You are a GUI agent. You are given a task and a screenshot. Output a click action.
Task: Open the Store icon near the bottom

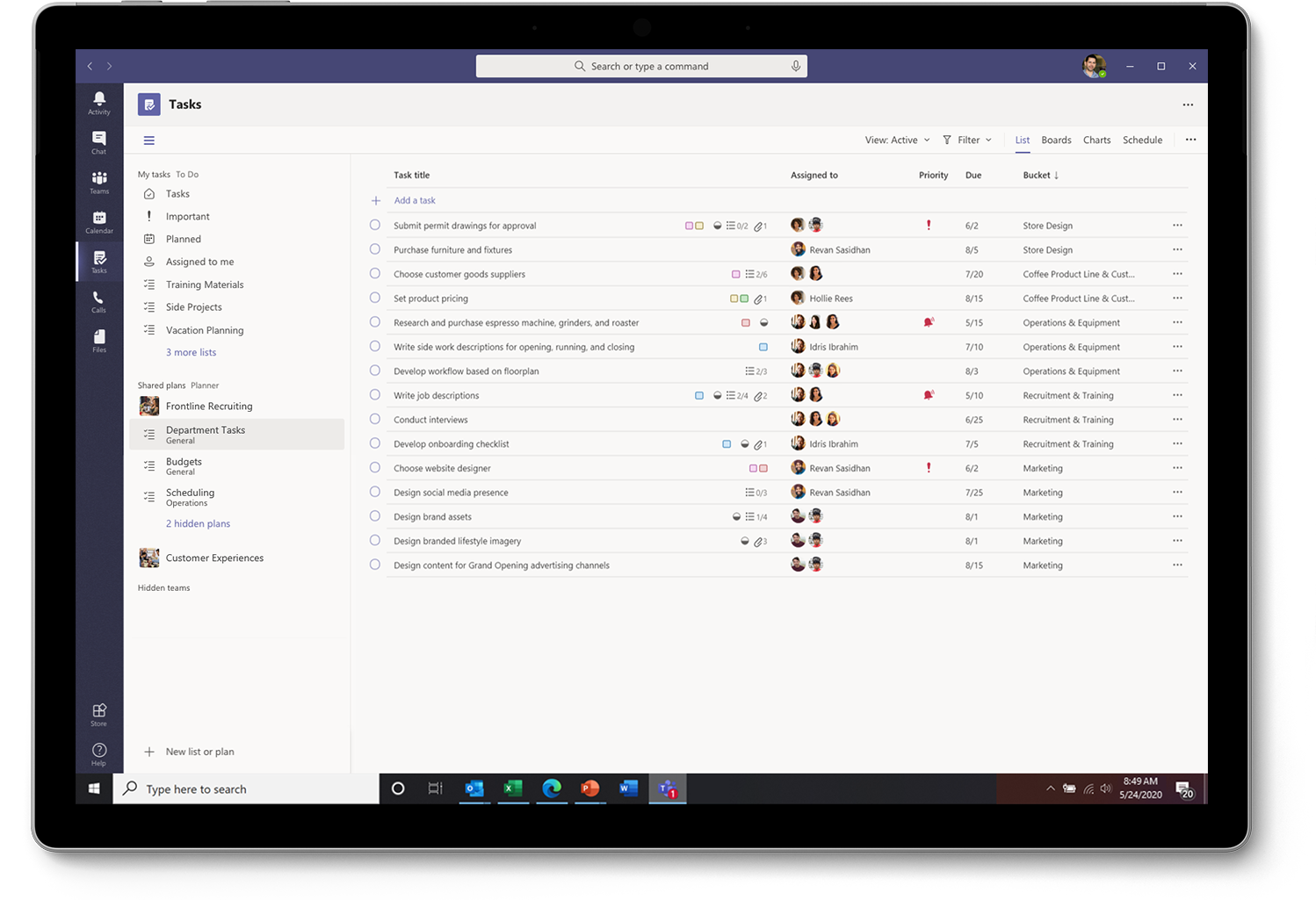(98, 713)
